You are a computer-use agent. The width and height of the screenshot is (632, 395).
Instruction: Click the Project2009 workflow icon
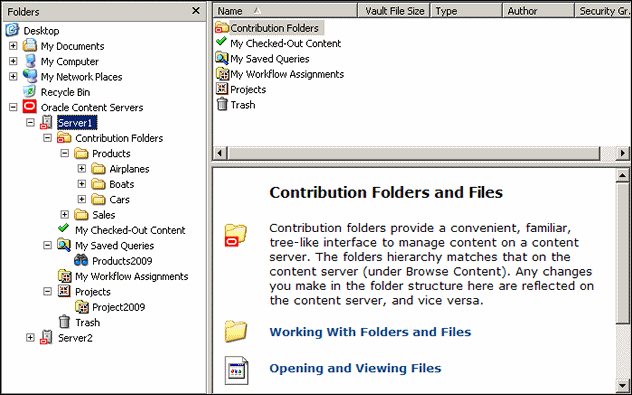pos(82,307)
